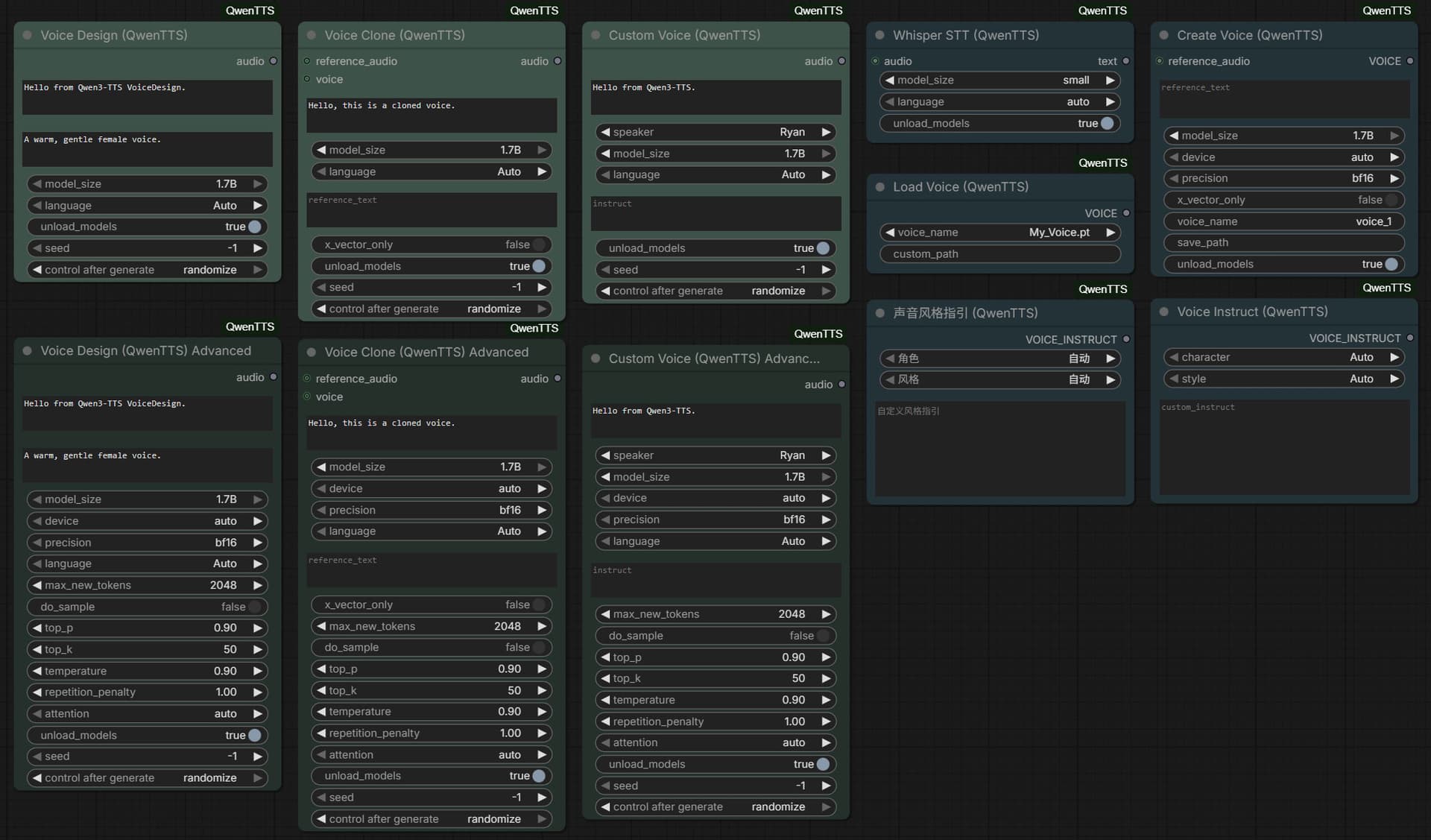The width and height of the screenshot is (1431, 840).
Task: Decrease top_k in Voice Design Advanced node
Action: [x=37, y=649]
